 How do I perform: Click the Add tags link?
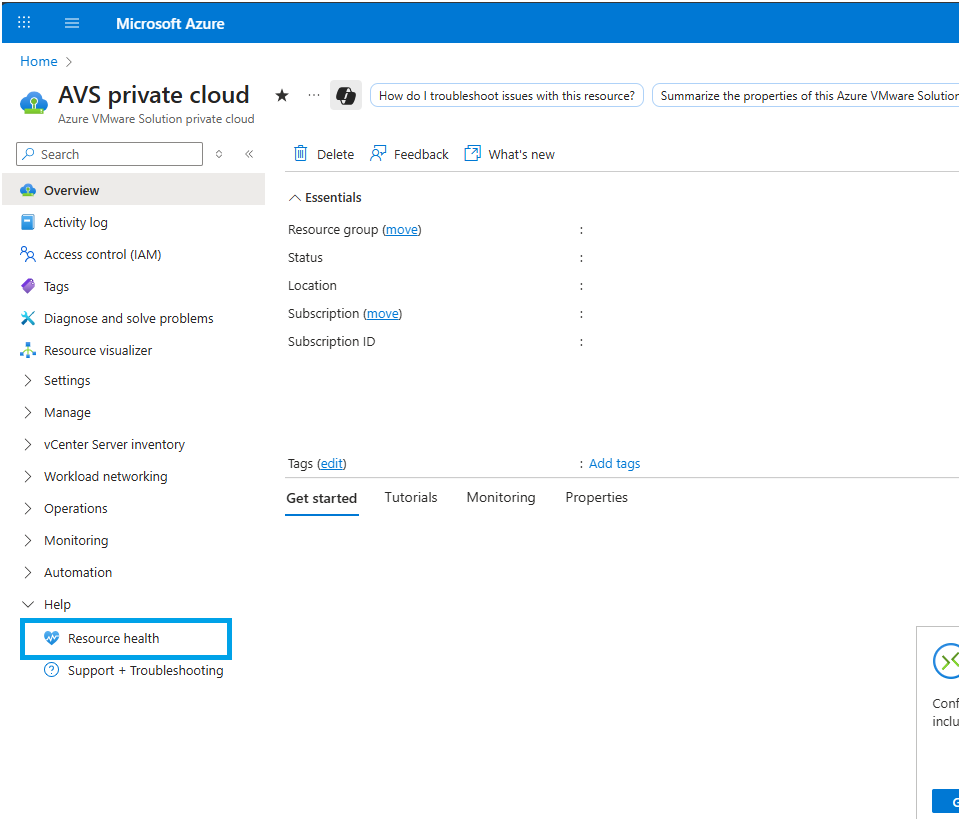(x=614, y=463)
